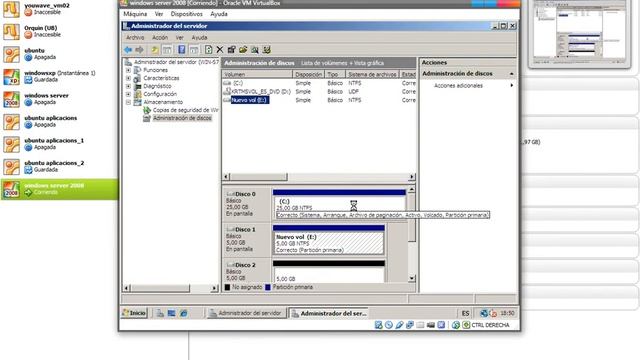Expand the Diagnóstico tree node
The height and width of the screenshot is (360, 640).
pyautogui.click(x=128, y=86)
